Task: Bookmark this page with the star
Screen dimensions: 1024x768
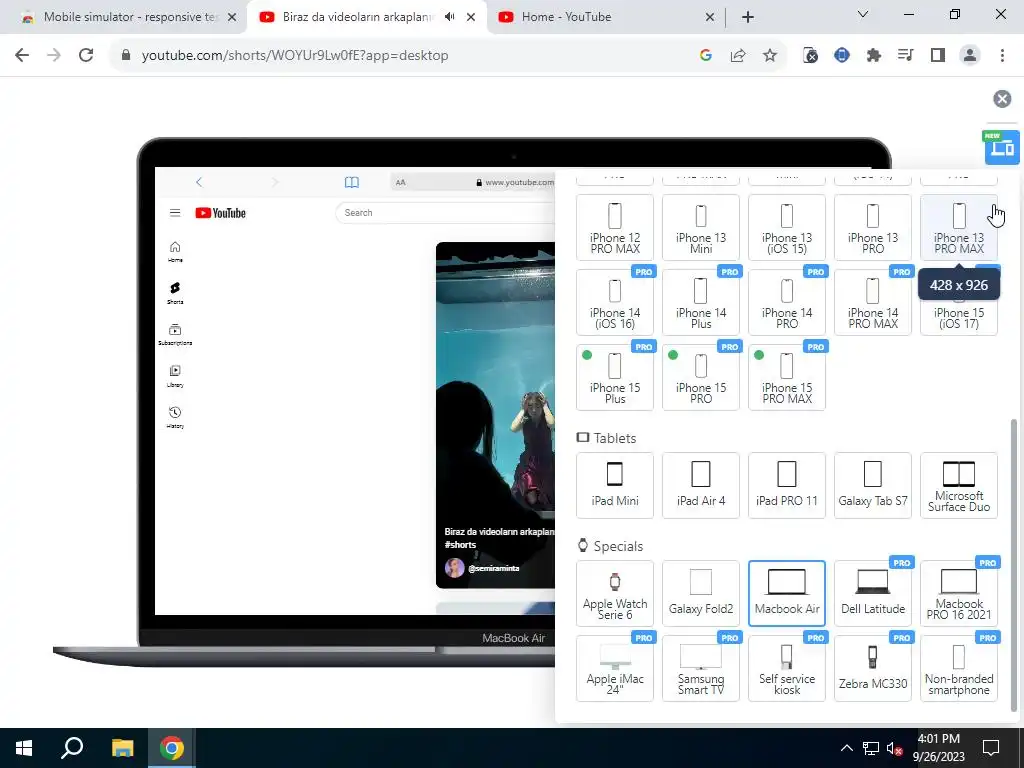Action: [x=770, y=56]
